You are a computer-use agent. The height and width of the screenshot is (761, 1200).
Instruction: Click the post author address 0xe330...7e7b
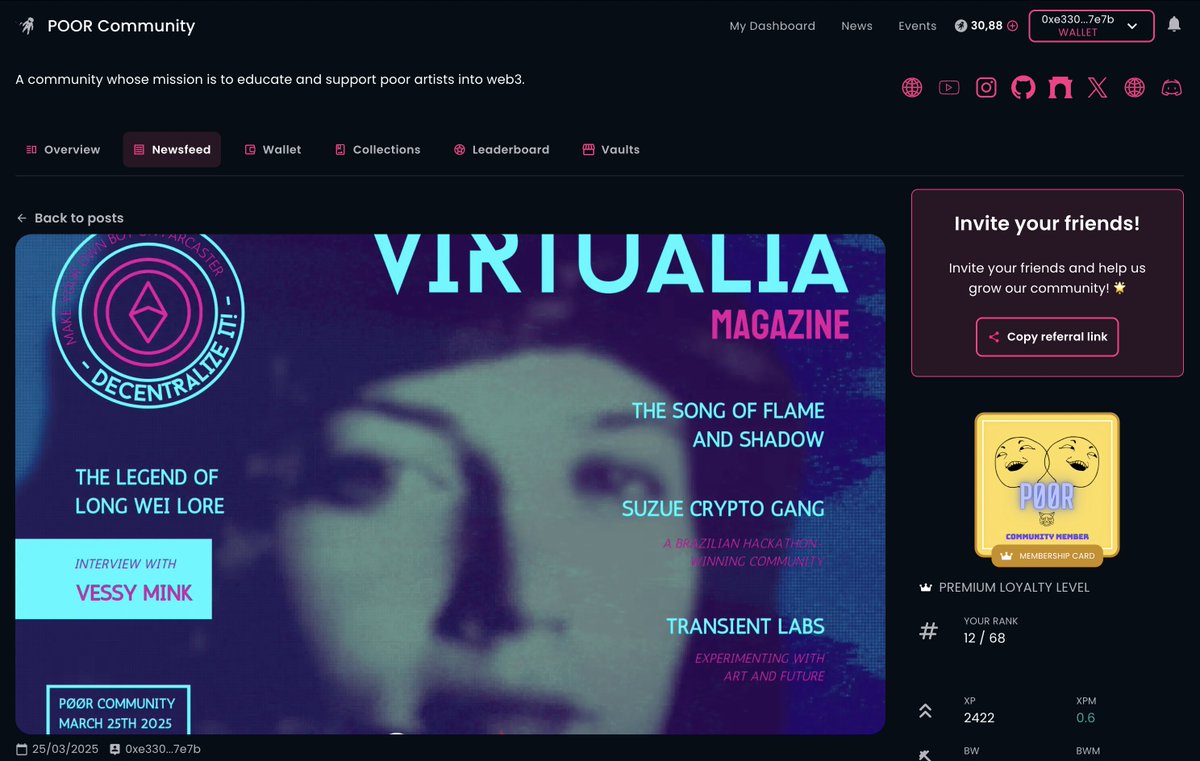[x=161, y=749]
